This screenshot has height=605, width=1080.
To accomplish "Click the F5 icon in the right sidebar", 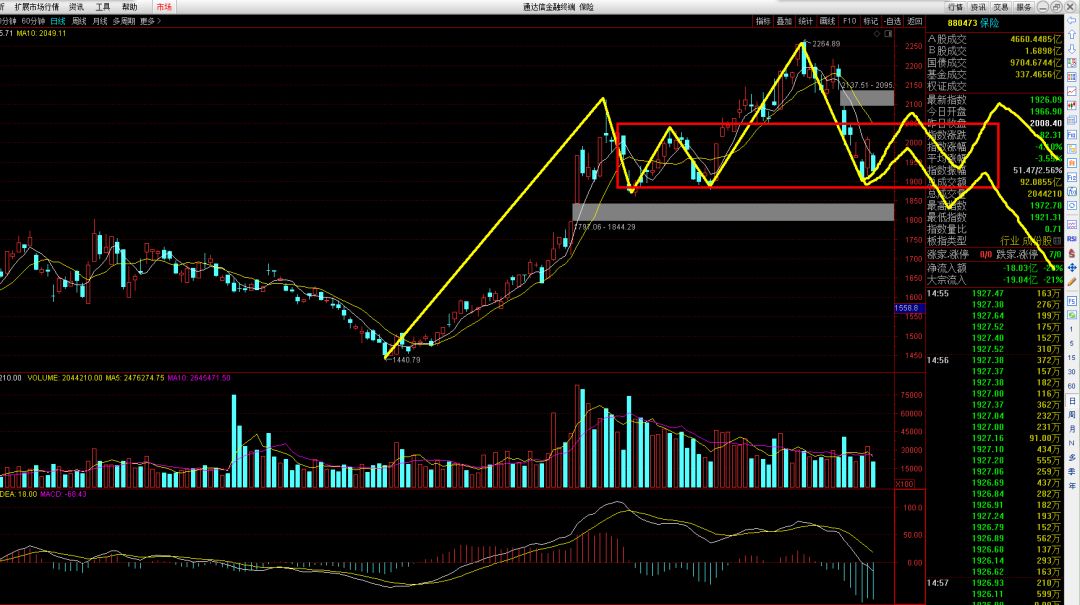I will point(1072,301).
